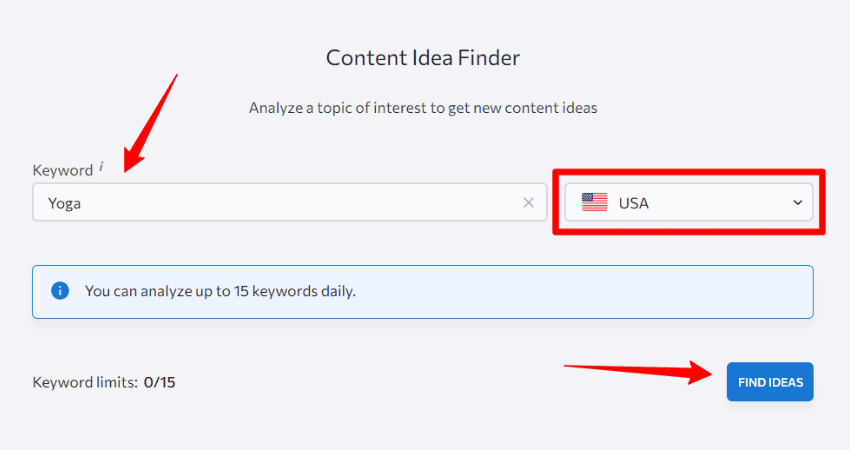Click the US flag icon in country selector
Screen dimensions: 850x450
[594, 202]
